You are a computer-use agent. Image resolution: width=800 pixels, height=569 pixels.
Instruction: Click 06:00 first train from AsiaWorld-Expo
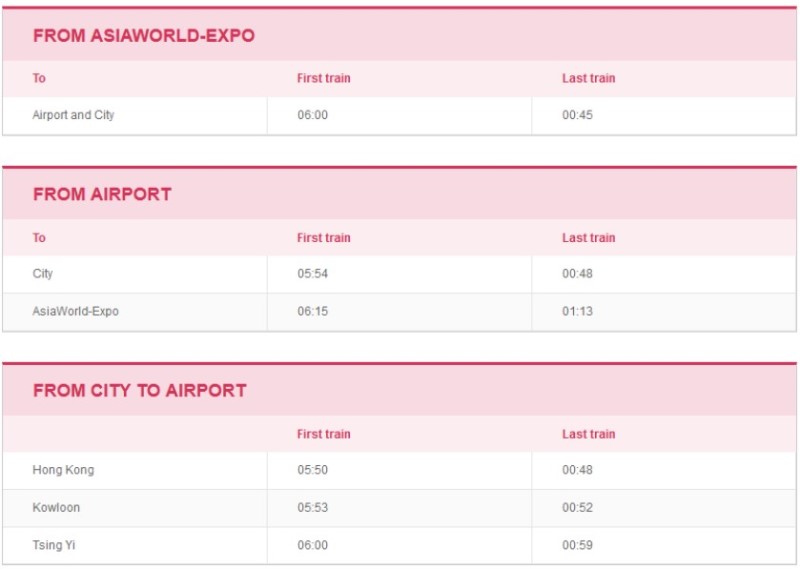coord(313,115)
